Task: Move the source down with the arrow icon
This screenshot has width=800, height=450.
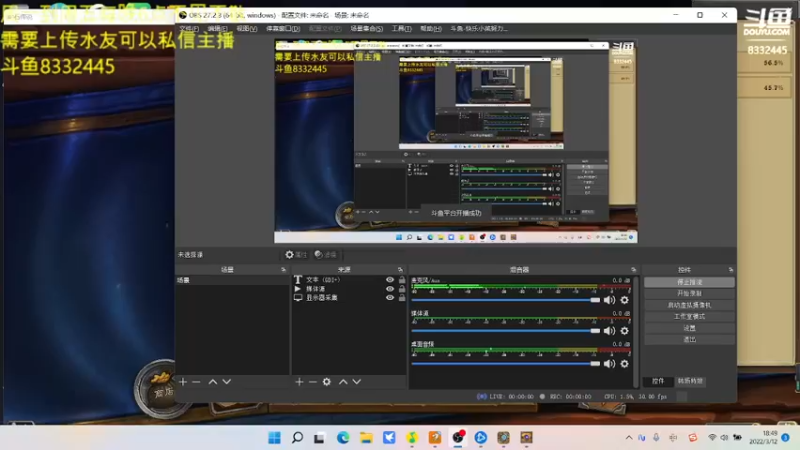Action: pos(357,382)
